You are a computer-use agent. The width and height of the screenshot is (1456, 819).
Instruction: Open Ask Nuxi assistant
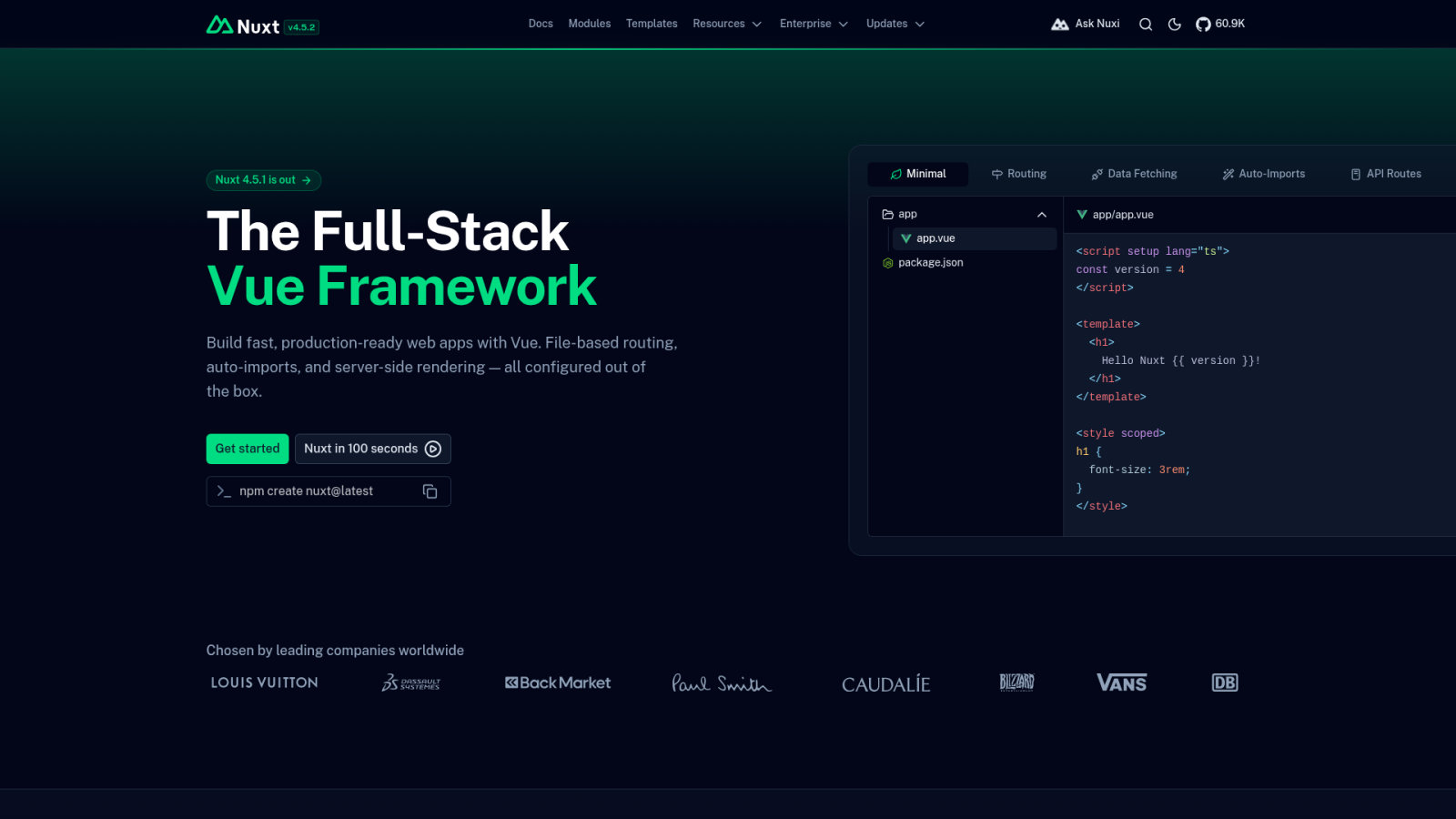coord(1085,24)
